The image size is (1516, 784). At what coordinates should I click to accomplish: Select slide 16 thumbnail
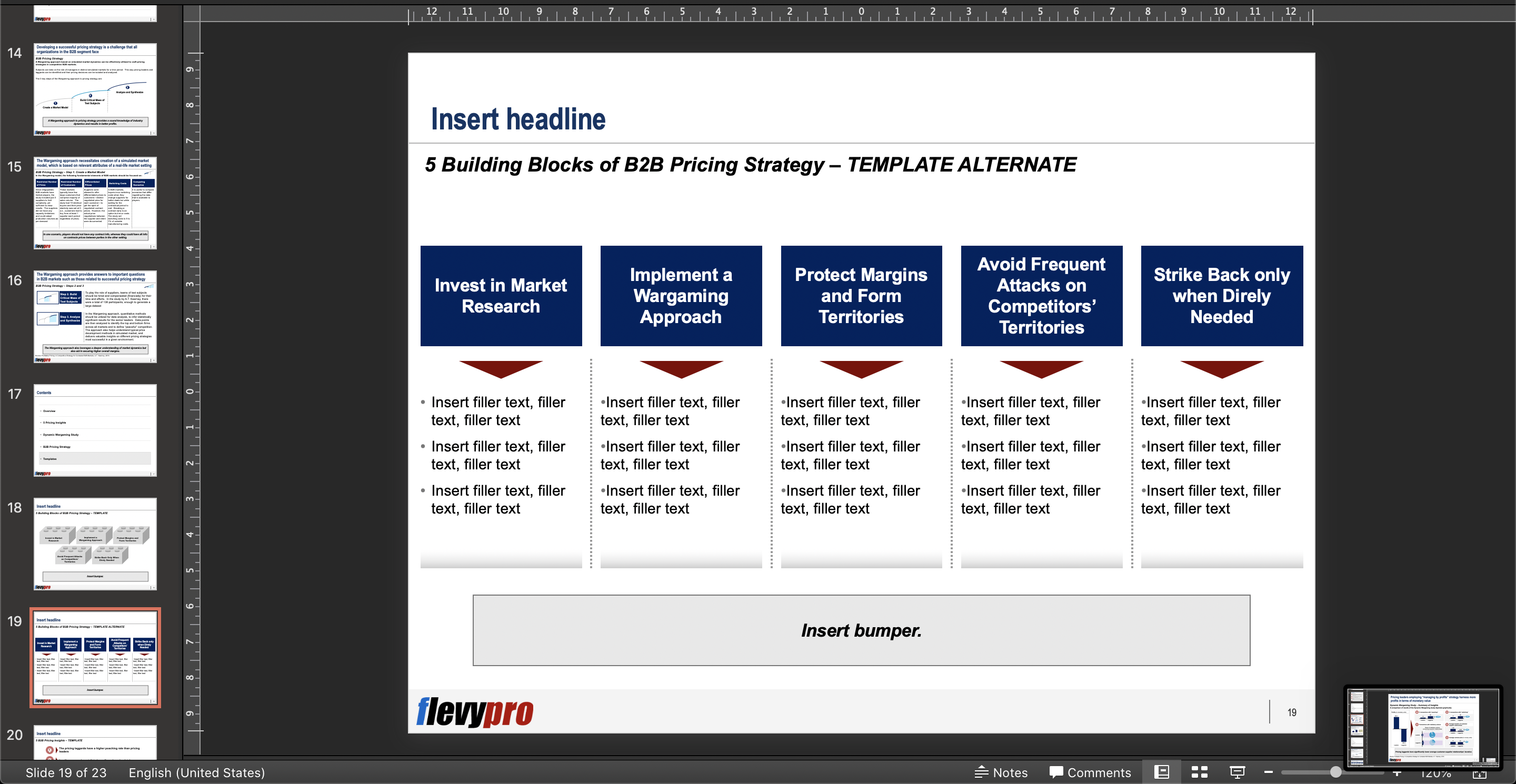[95, 316]
